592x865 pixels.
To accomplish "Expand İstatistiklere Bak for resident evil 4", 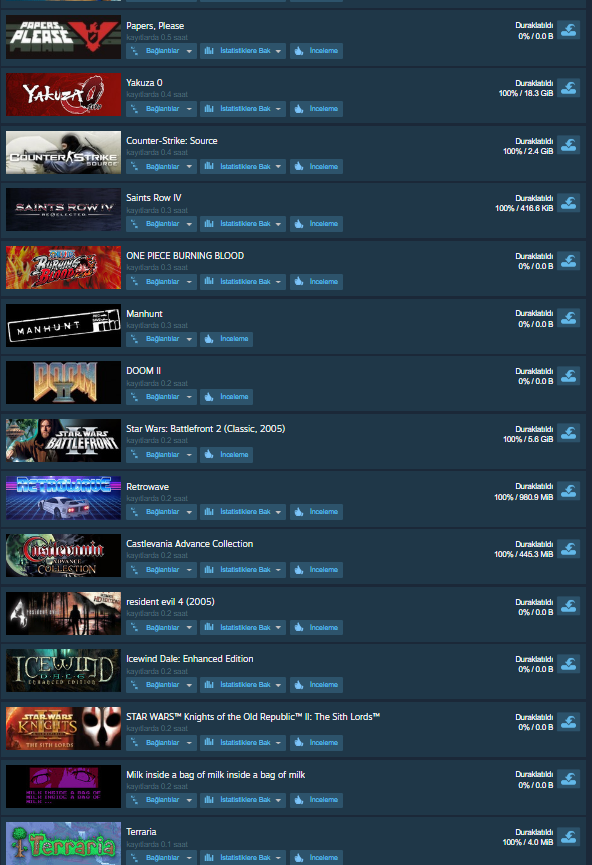I will 243,627.
